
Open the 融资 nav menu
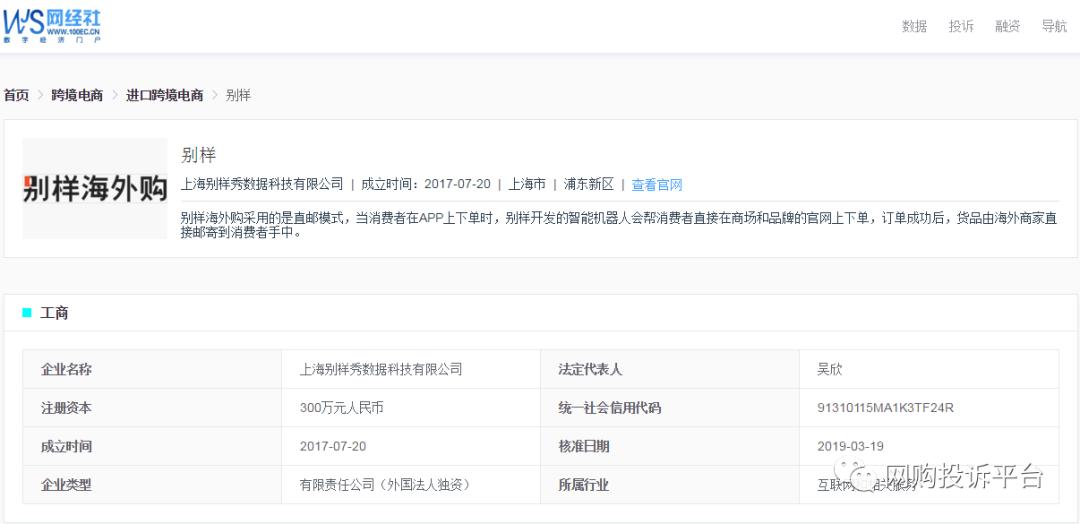[x=1007, y=27]
